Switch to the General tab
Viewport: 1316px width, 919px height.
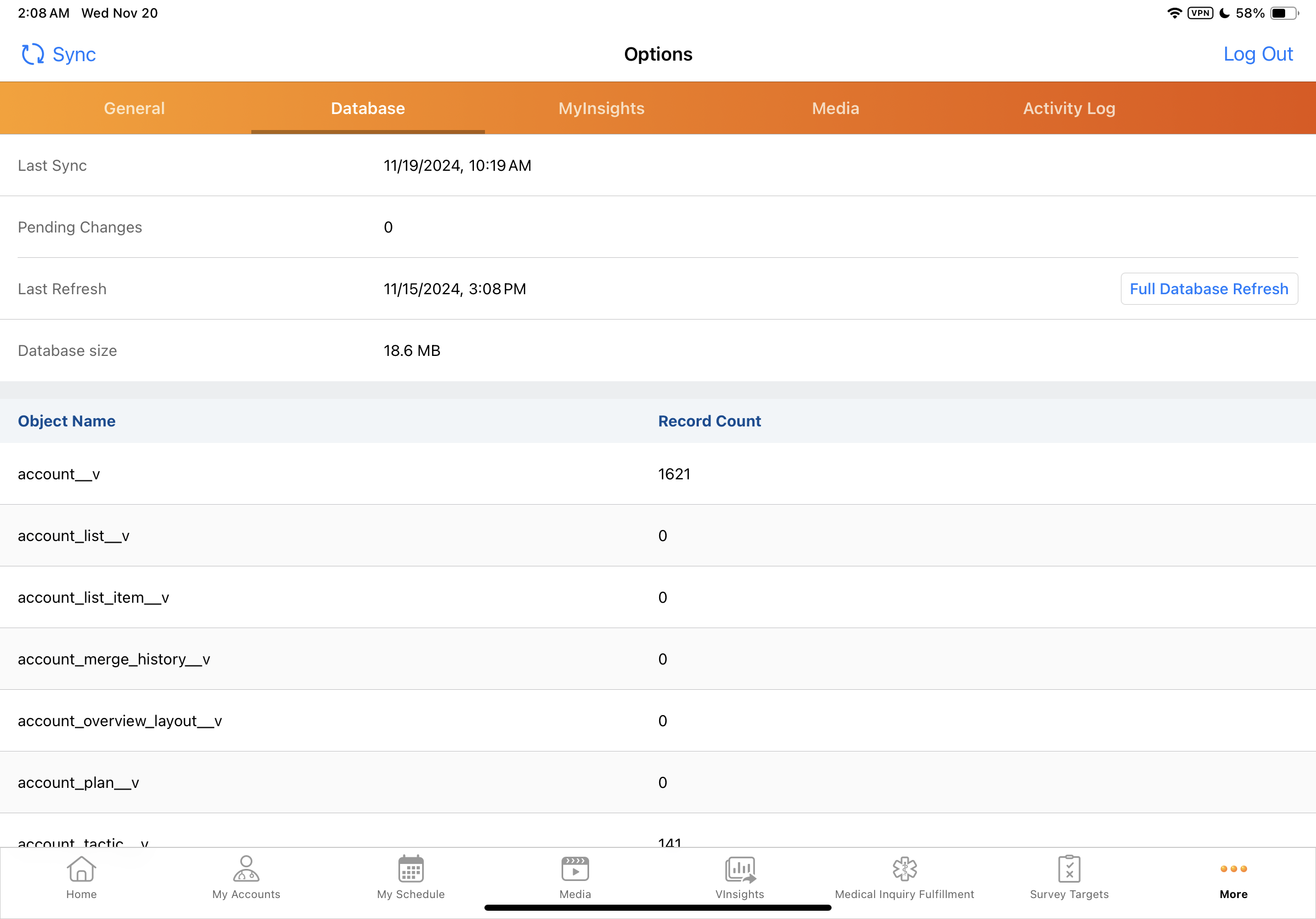[134, 109]
